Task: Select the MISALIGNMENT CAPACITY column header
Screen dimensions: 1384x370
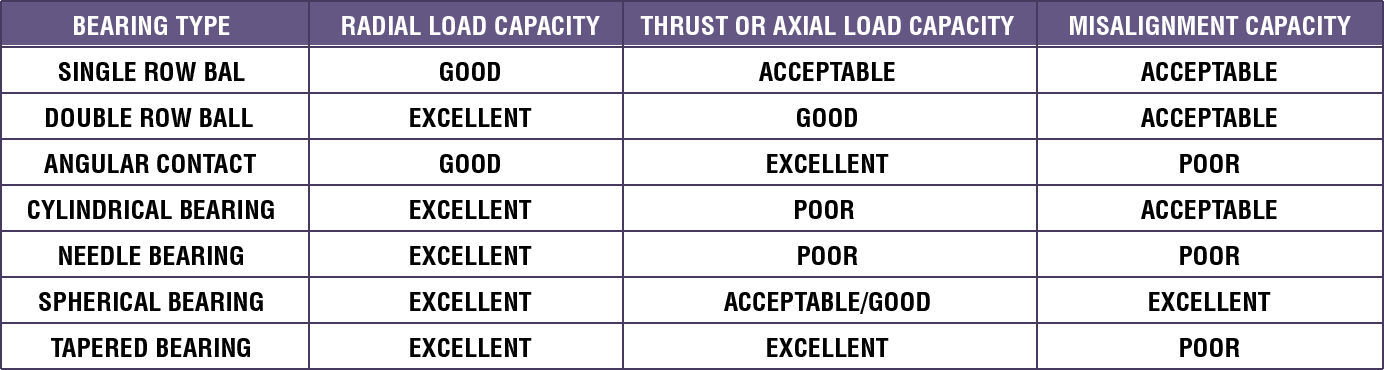Action: click(x=1210, y=26)
